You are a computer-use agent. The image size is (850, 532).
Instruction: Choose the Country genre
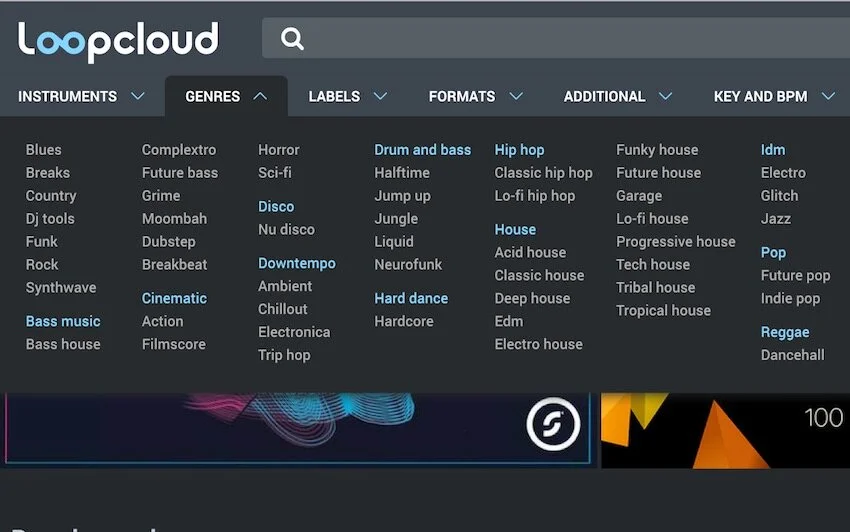(x=51, y=196)
